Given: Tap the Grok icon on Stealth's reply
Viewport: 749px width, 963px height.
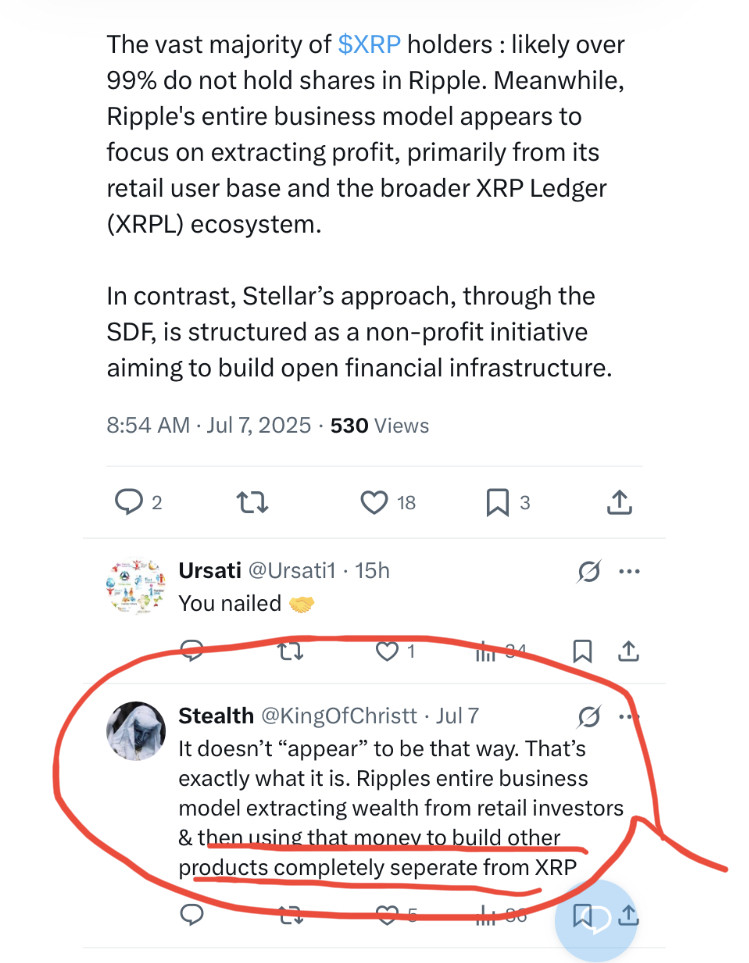Looking at the screenshot, I should pos(589,716).
